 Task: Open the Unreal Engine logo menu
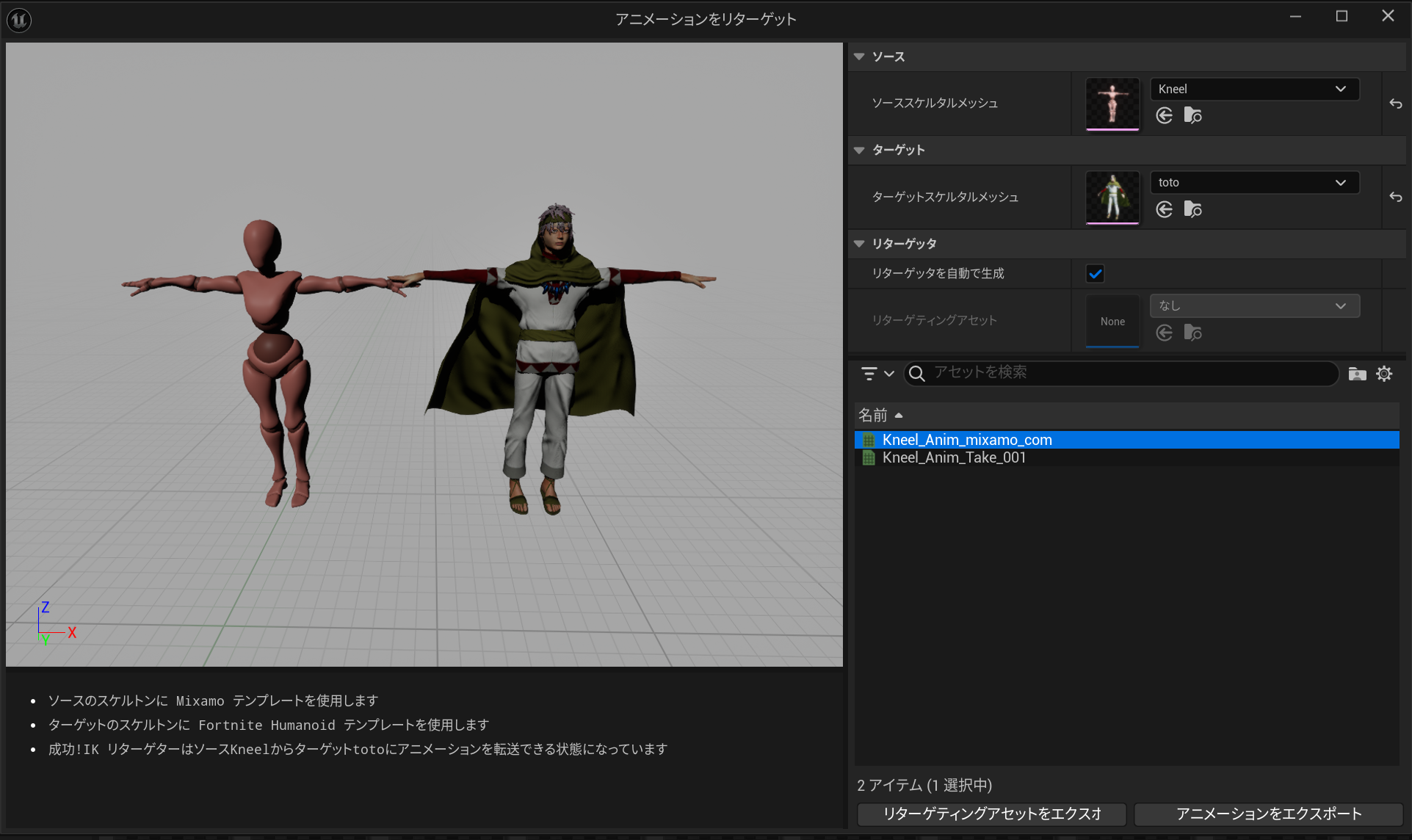[x=19, y=19]
